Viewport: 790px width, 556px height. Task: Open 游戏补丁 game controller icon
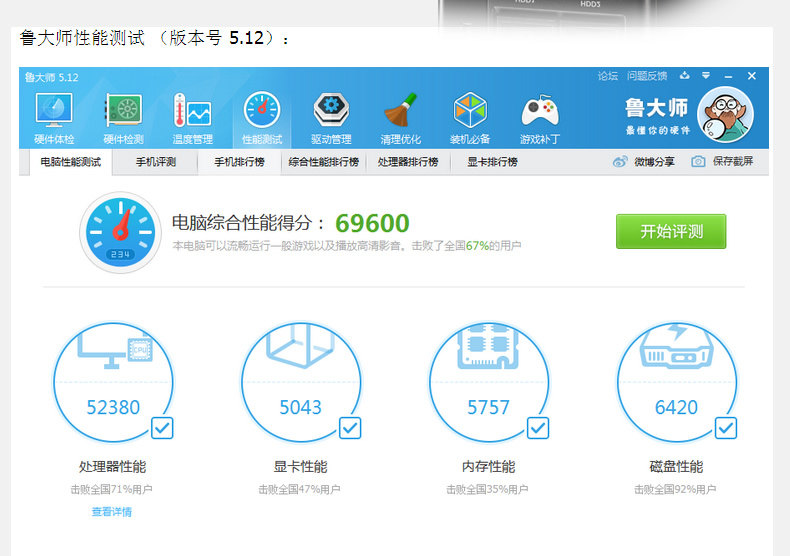click(x=540, y=110)
